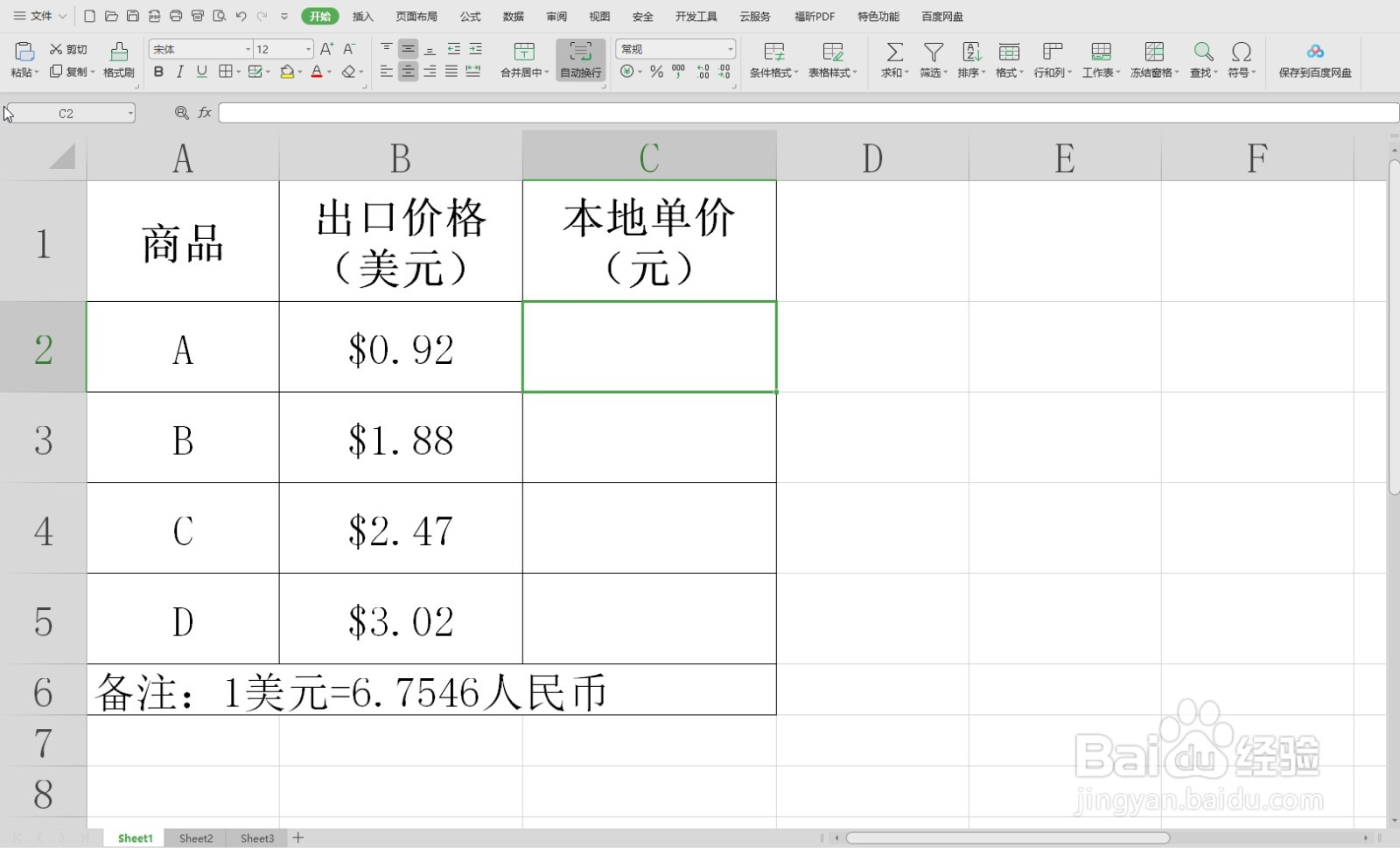
Task: Open Table Style (表格样式) dropdown
Action: (x=833, y=60)
